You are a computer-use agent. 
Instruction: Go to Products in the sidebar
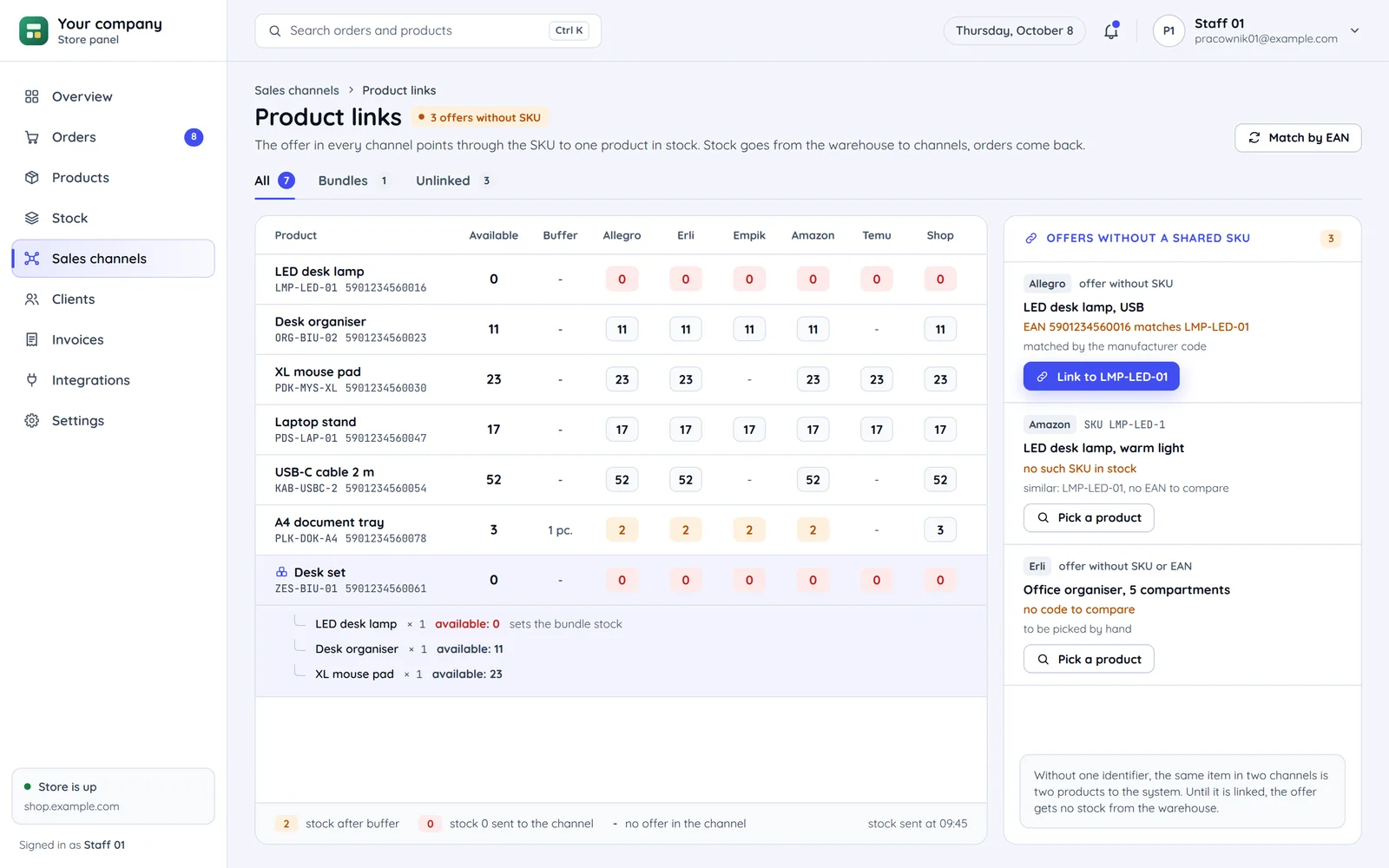point(113,177)
